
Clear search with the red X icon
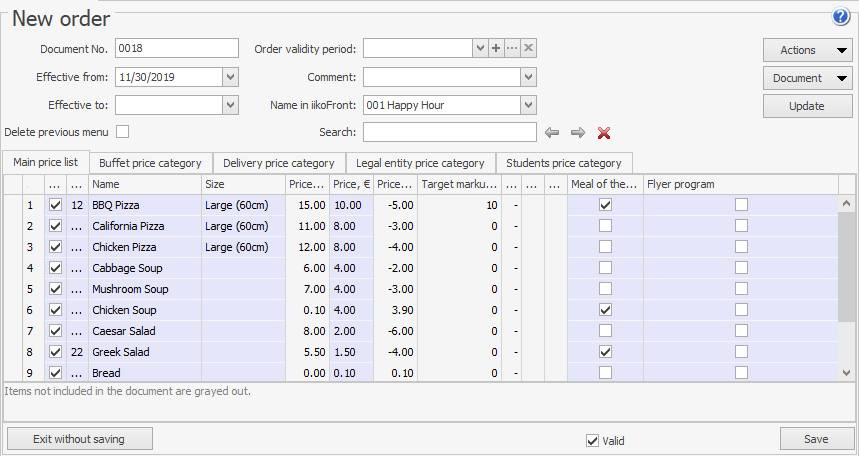(603, 132)
